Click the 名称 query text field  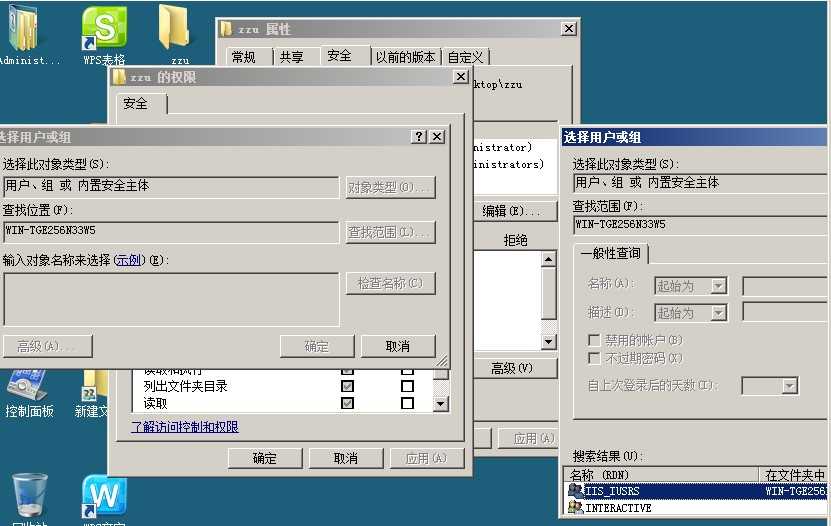(x=784, y=286)
